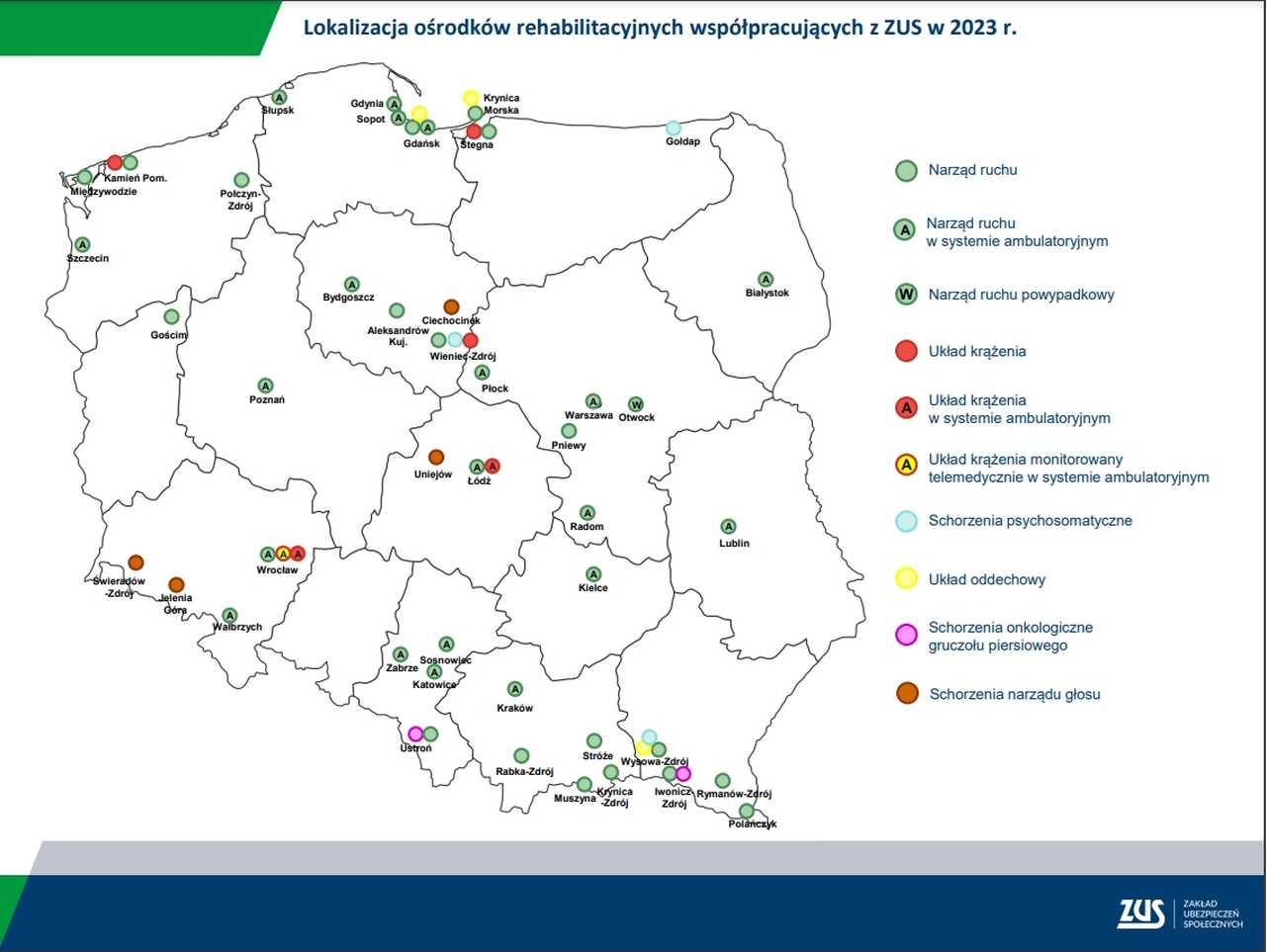Image resolution: width=1266 pixels, height=952 pixels.
Task: Click the red A ambulatoryjnym legend icon
Action: [906, 407]
